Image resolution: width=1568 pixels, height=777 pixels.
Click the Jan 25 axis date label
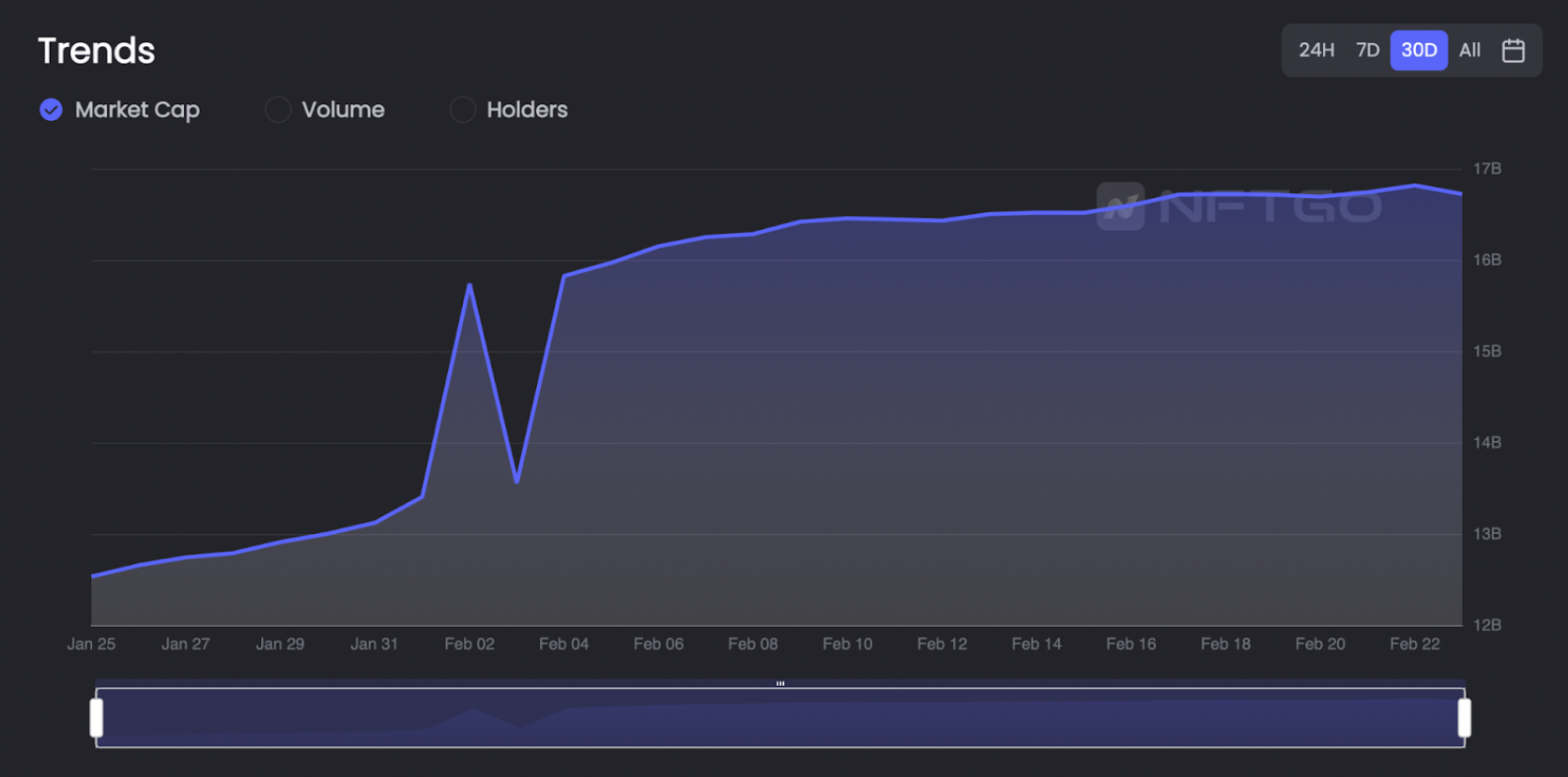[91, 644]
